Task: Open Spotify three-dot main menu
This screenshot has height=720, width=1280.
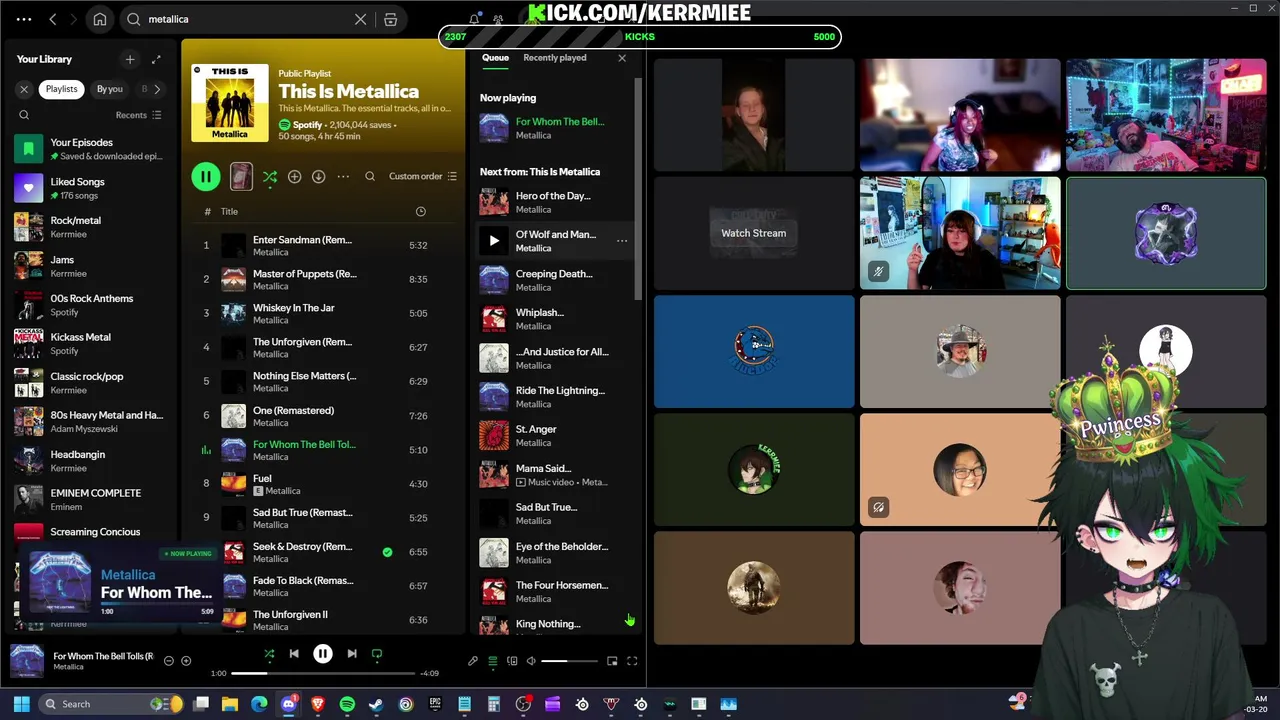Action: pos(24,19)
